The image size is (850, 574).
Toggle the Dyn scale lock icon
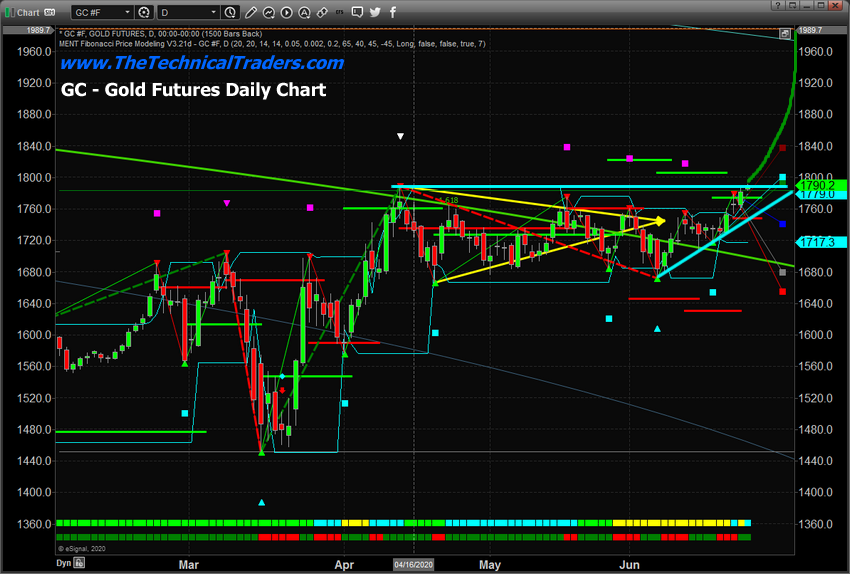click(79, 563)
